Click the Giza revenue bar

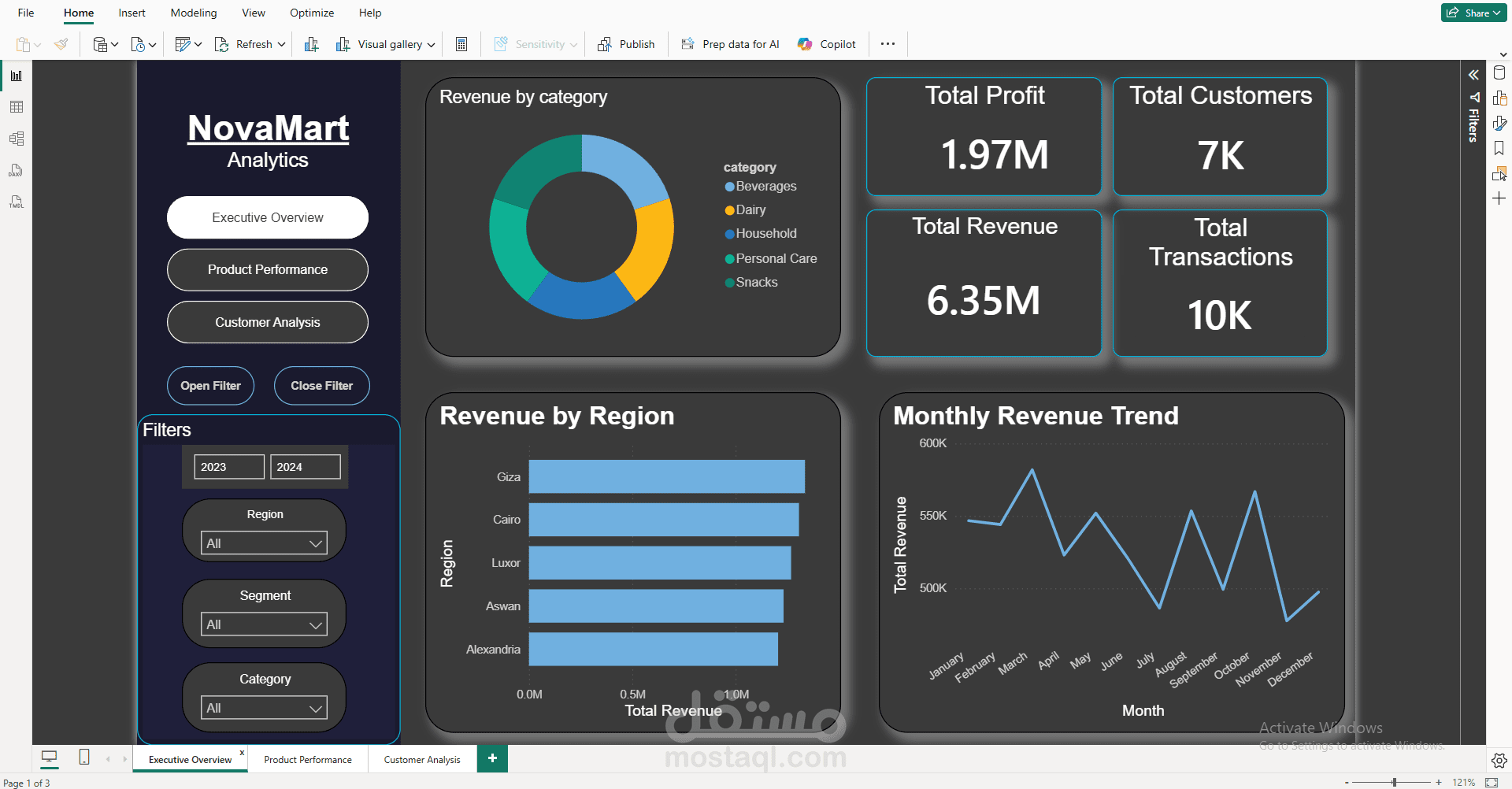pos(667,476)
